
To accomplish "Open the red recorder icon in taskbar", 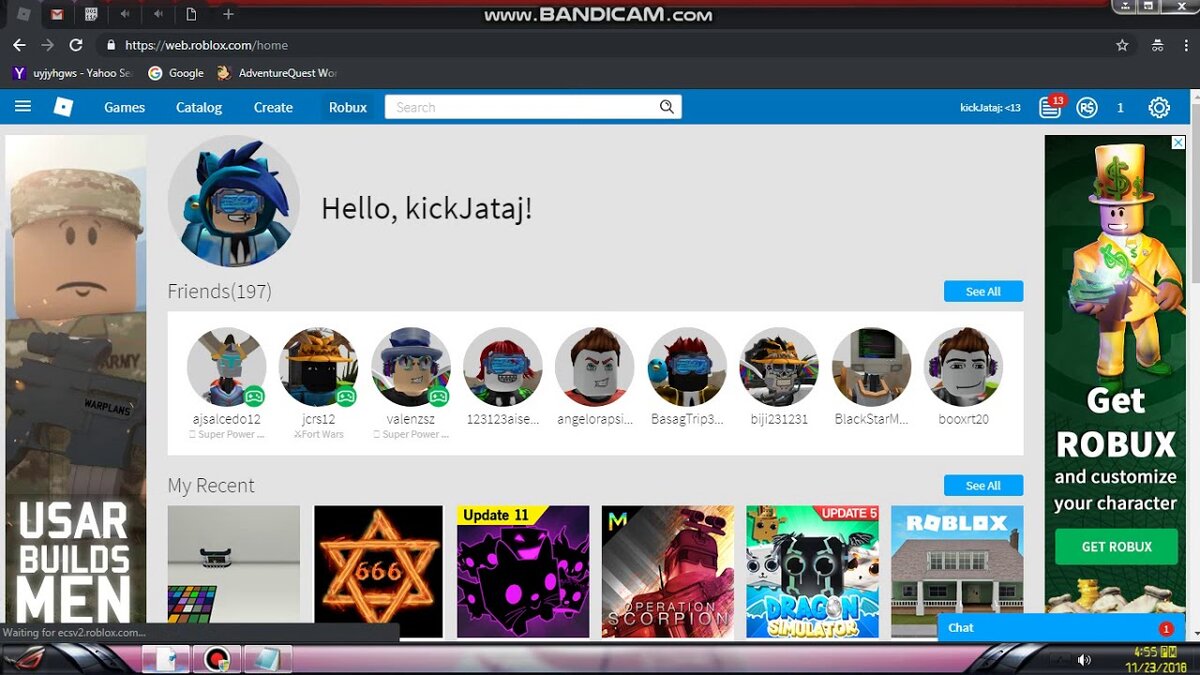I will pyautogui.click(x=217, y=660).
